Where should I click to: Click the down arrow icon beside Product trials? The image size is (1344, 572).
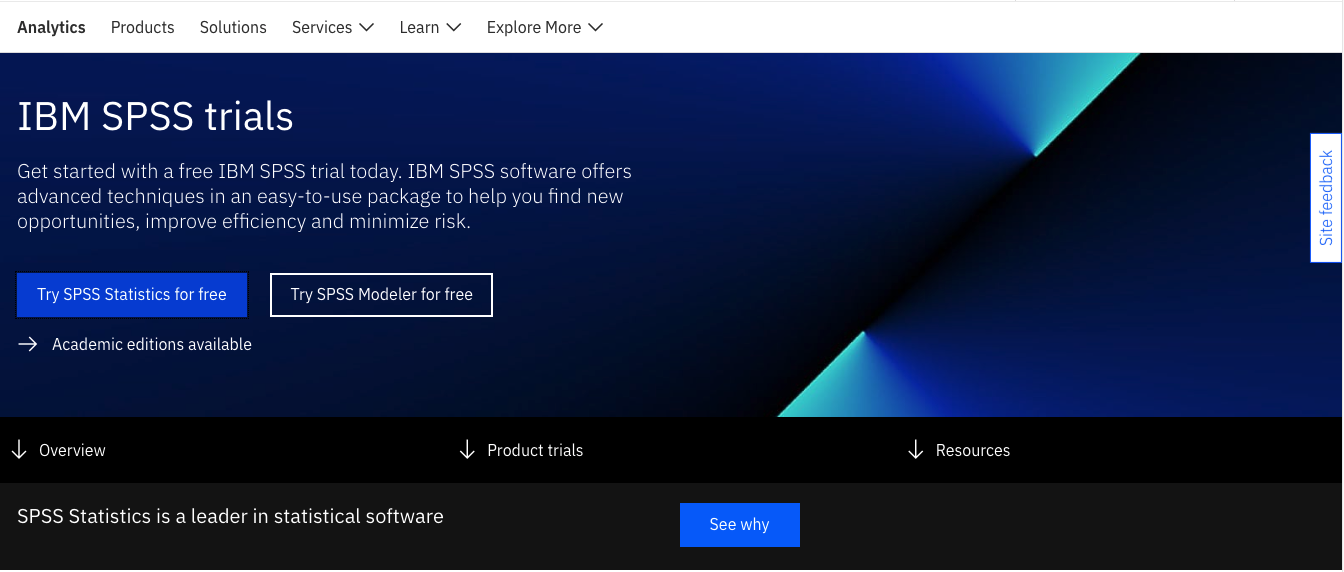(x=467, y=450)
